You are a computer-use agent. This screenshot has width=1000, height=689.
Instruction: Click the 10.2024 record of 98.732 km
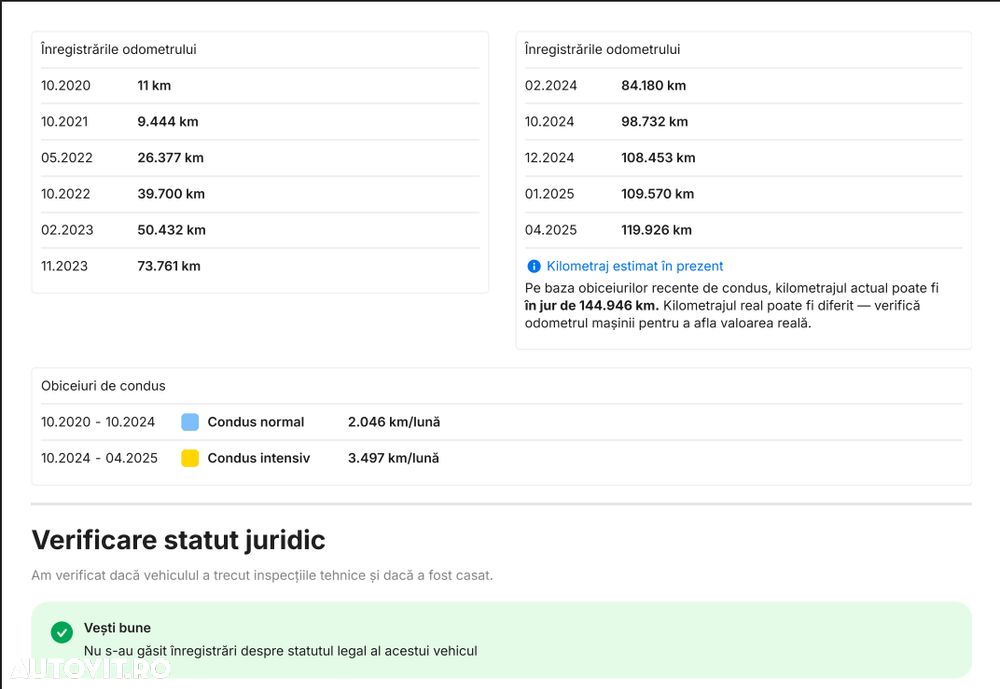654,122
